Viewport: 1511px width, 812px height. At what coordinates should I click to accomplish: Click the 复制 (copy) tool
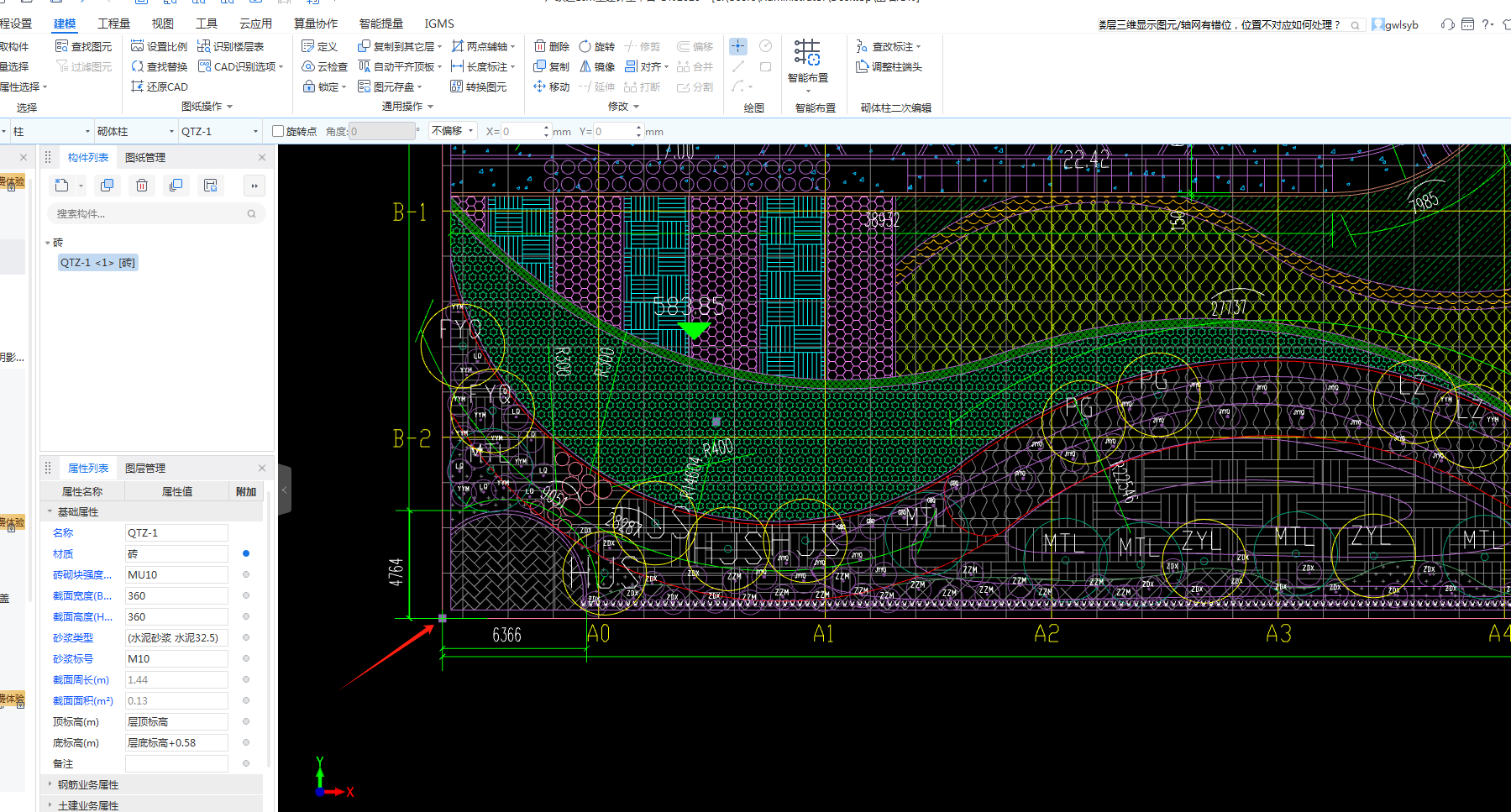coord(551,66)
